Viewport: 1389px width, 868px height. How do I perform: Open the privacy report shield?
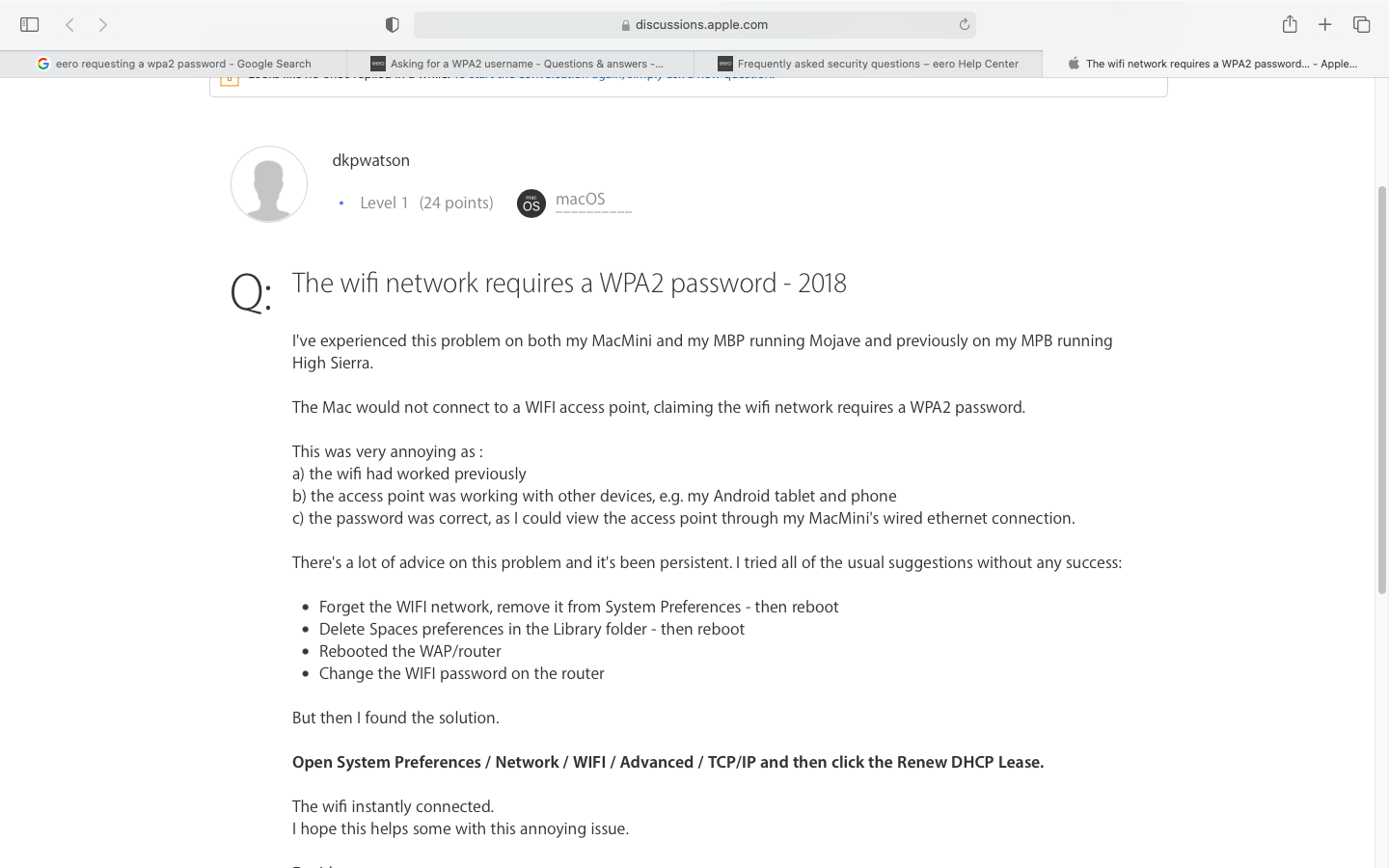(x=392, y=24)
